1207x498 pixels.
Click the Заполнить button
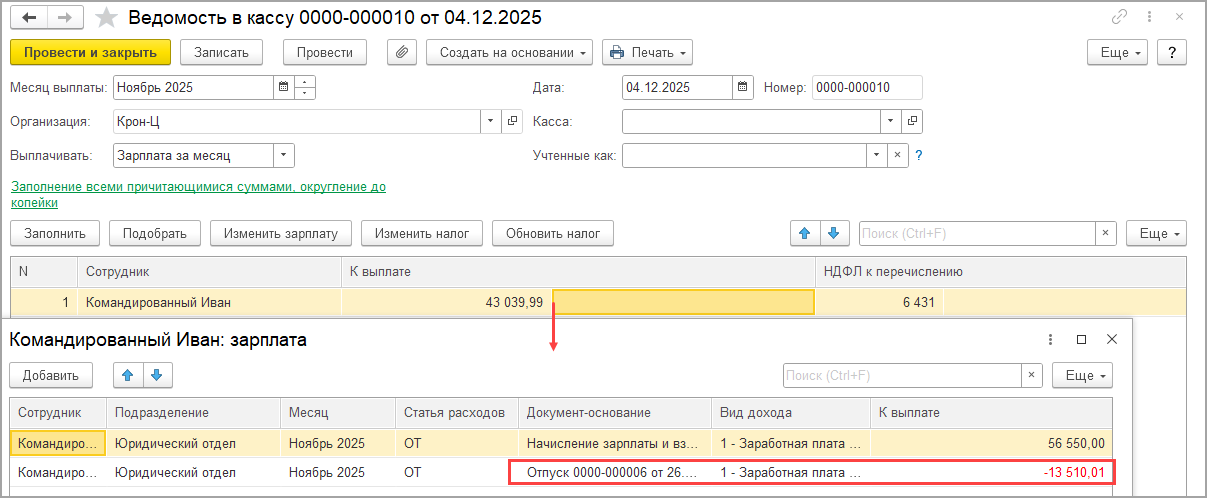pos(55,233)
